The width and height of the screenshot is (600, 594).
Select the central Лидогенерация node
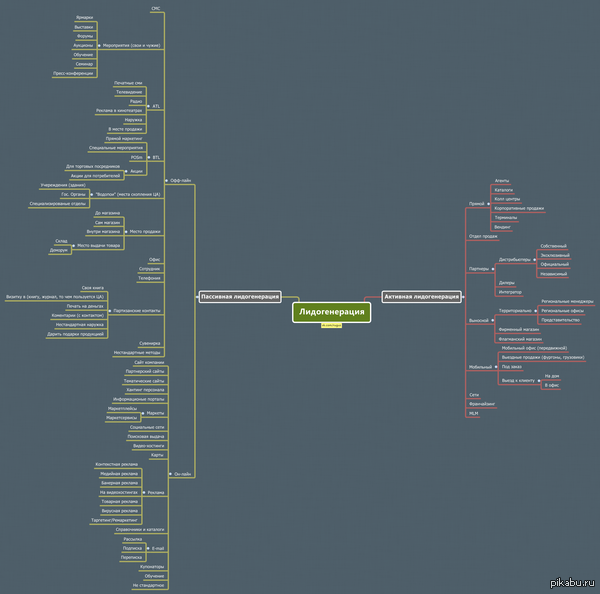point(332,313)
